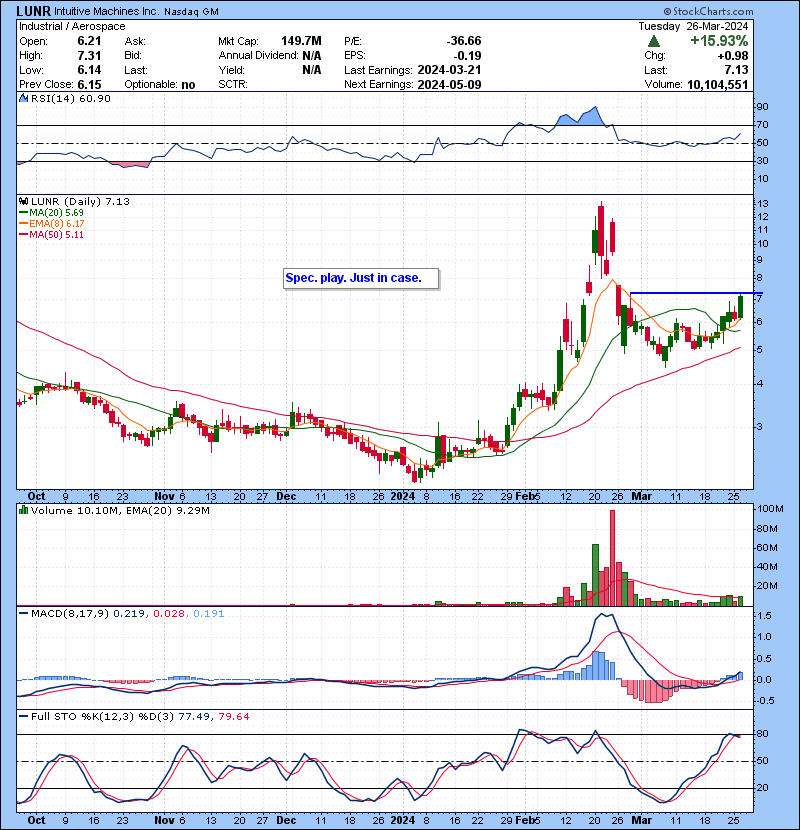The width and height of the screenshot is (800, 830).
Task: Click the Industrial / Aerospace sector label
Action: pyautogui.click(x=72, y=26)
